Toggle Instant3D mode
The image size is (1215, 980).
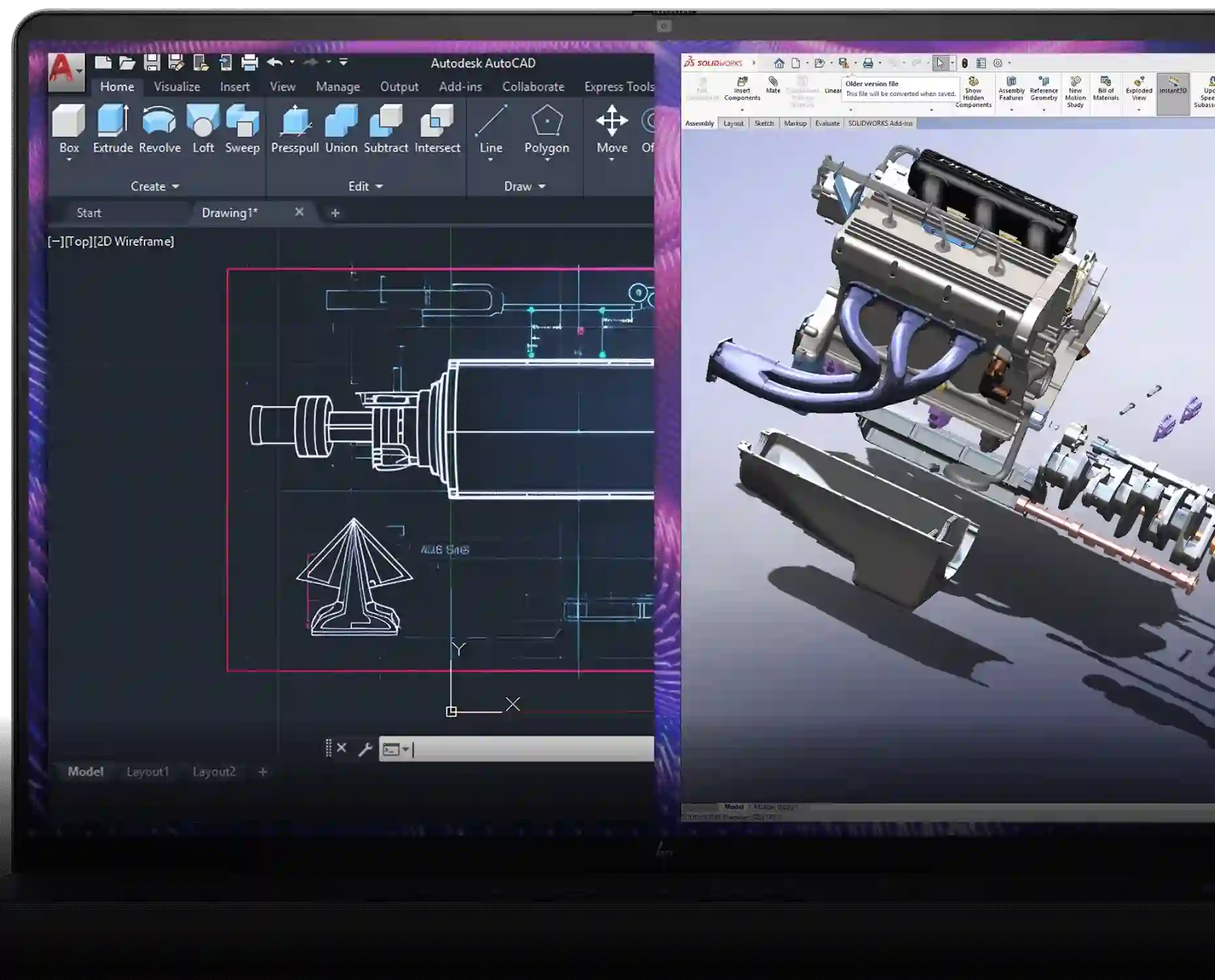tap(1173, 86)
